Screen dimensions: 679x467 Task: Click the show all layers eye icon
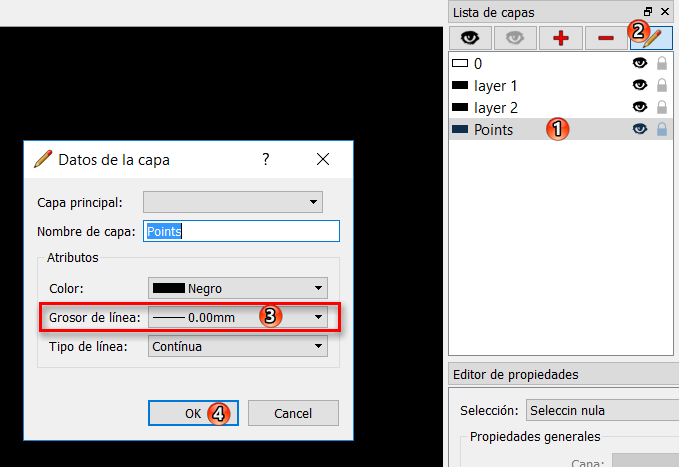470,38
